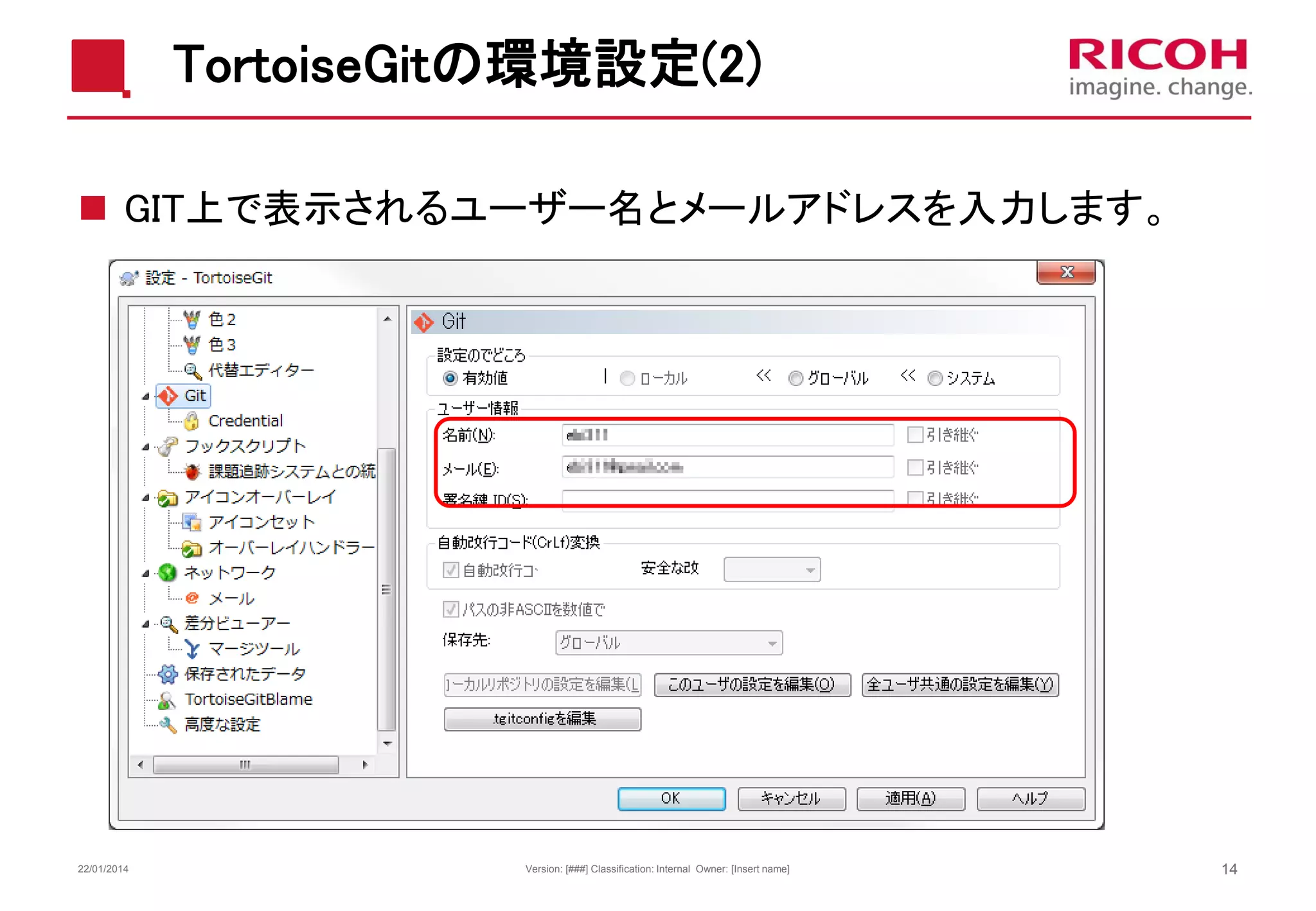Click the ヘルプ button
The width and height of the screenshot is (1316, 911).
[1031, 799]
